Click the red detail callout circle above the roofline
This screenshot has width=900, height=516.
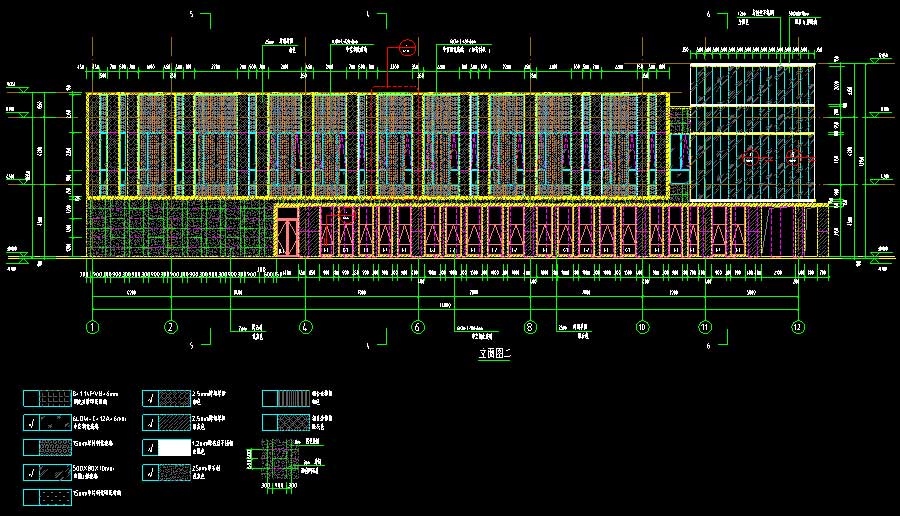click(x=407, y=47)
